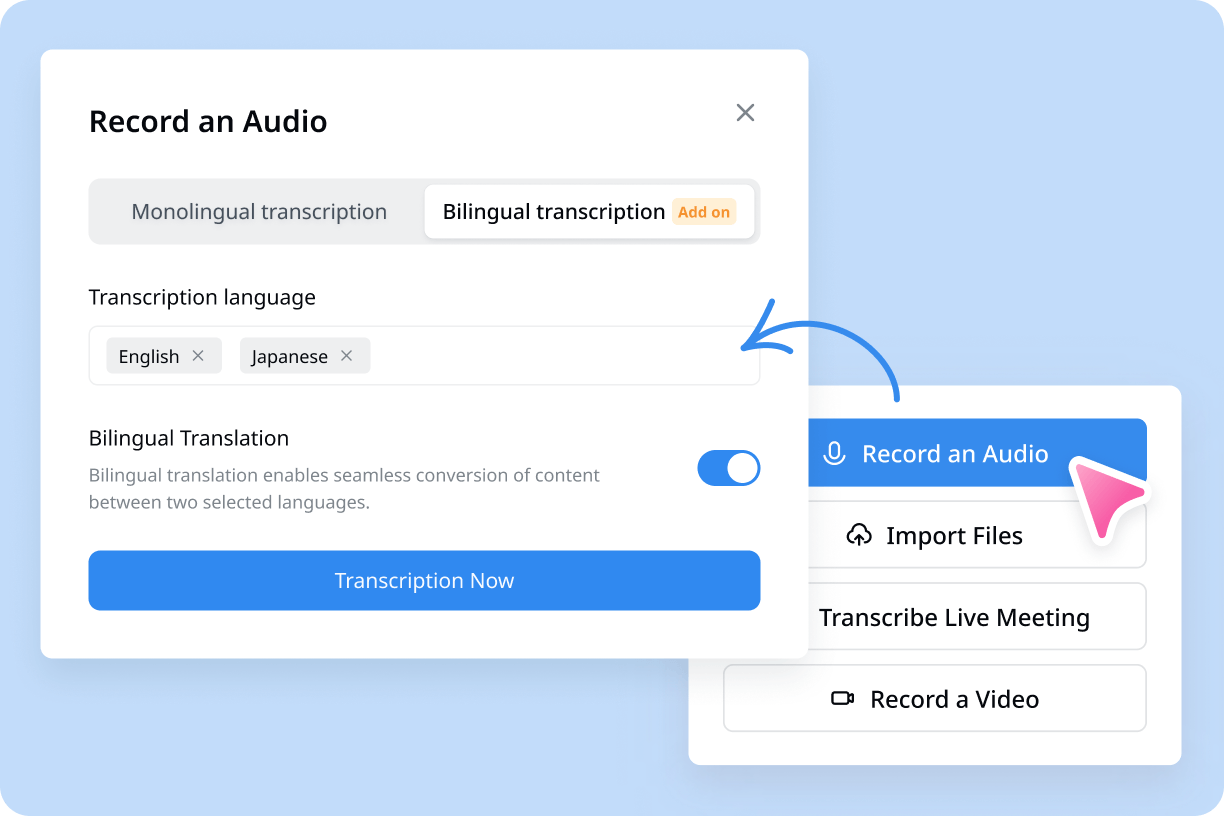Click the camera icon beside Record a Video
The width and height of the screenshot is (1224, 816).
[x=843, y=699]
